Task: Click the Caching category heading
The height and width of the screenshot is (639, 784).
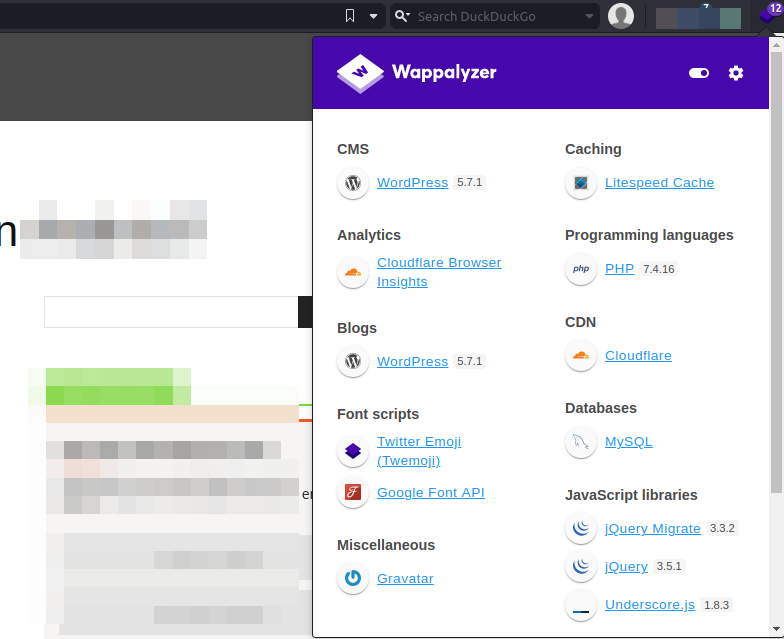Action: [x=593, y=149]
